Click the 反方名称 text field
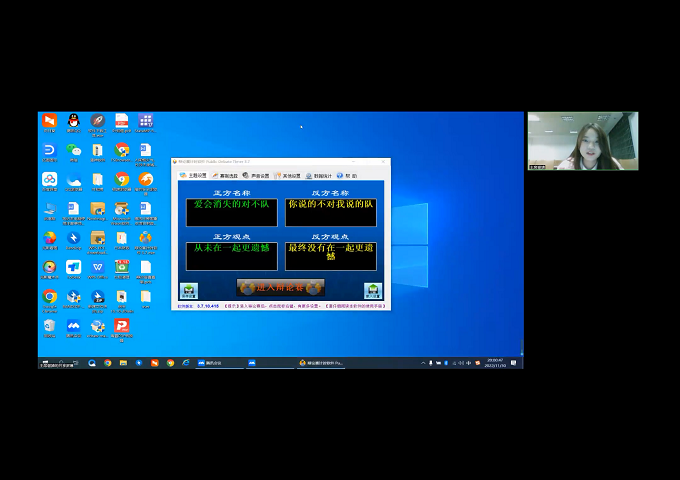Viewport: 680px width, 480px height. tap(330, 211)
